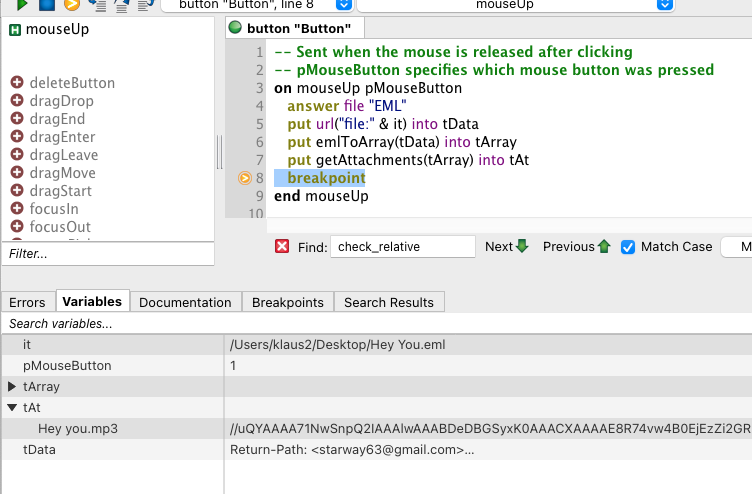Click the green Run/Continue arrow in toolbar
Screen dimensions: 752x494
(x=22, y=5)
